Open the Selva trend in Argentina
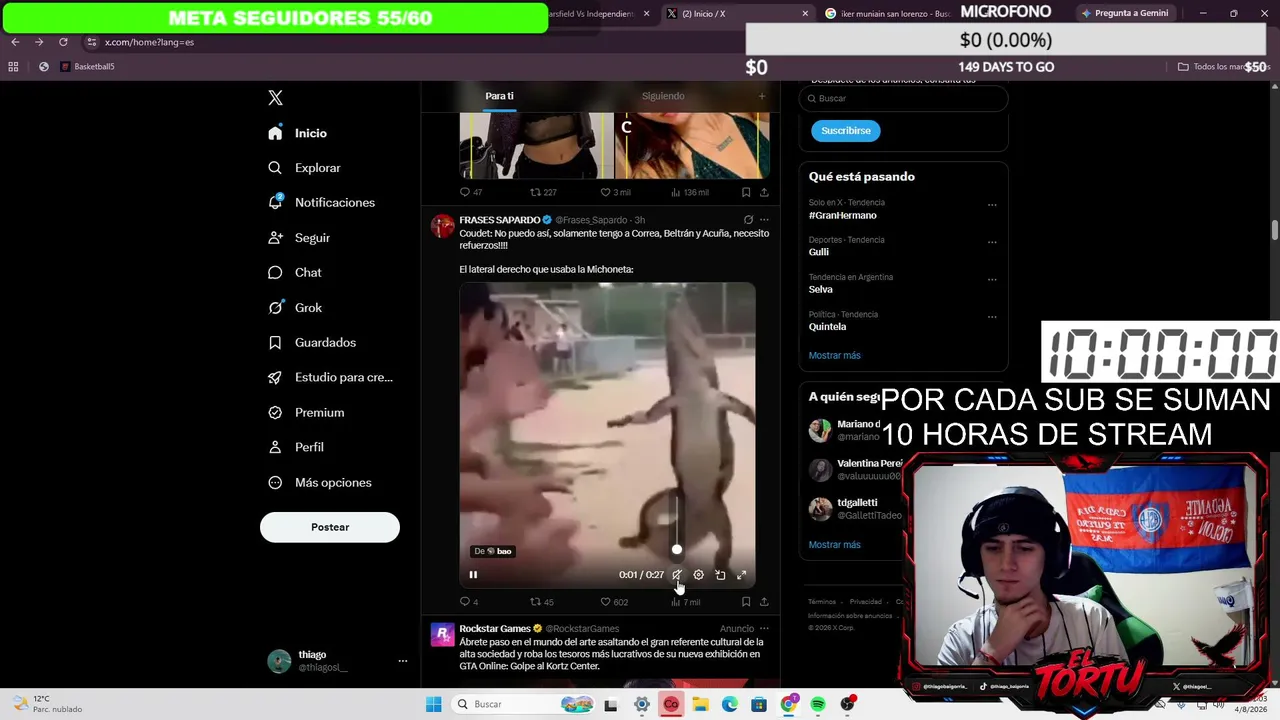This screenshot has width=1280, height=720. pos(821,290)
